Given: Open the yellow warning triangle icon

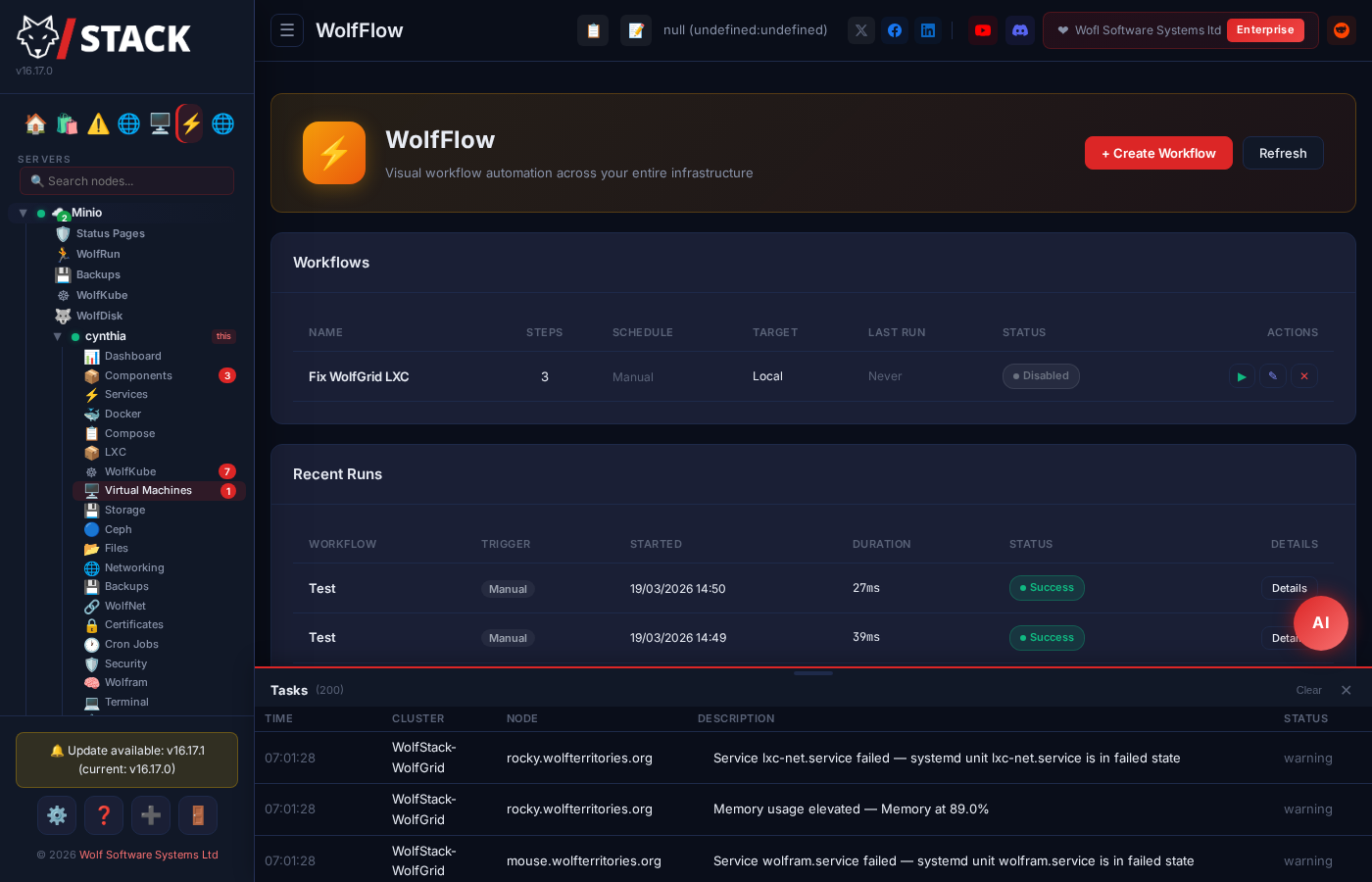Looking at the screenshot, I should (98, 123).
